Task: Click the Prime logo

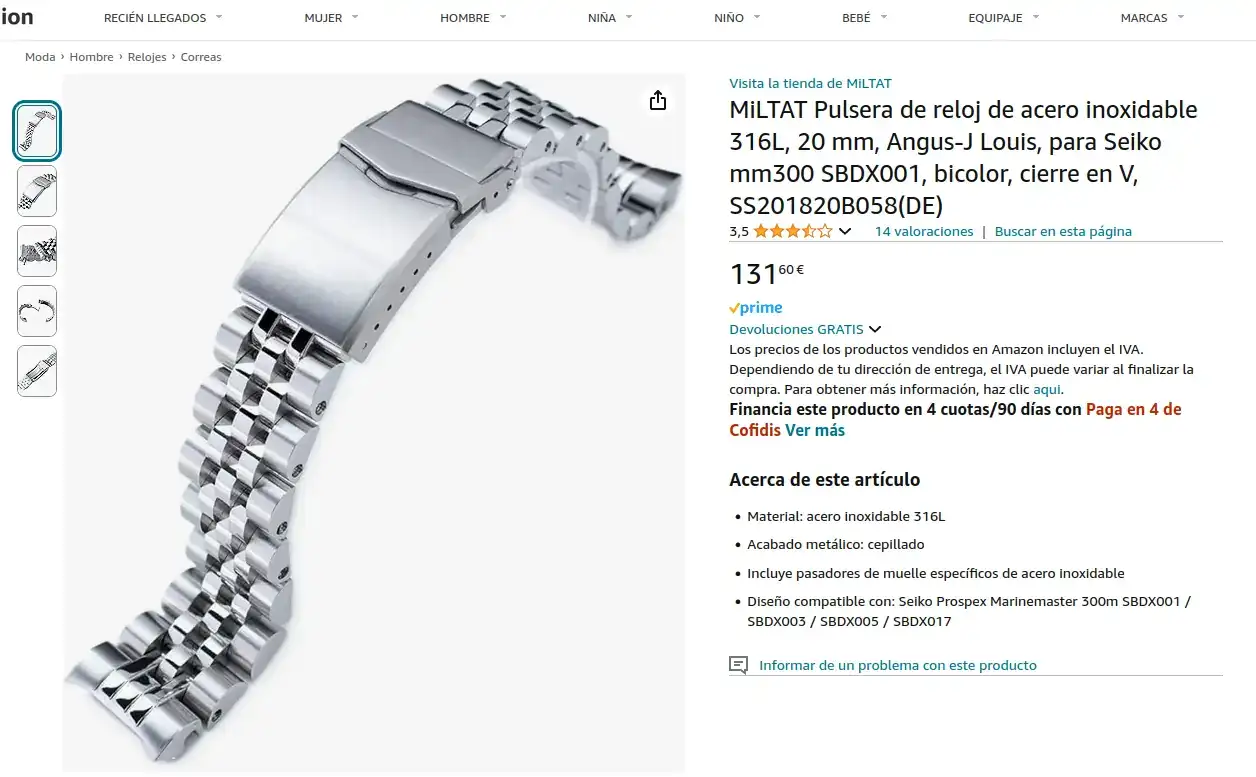Action: pos(756,308)
